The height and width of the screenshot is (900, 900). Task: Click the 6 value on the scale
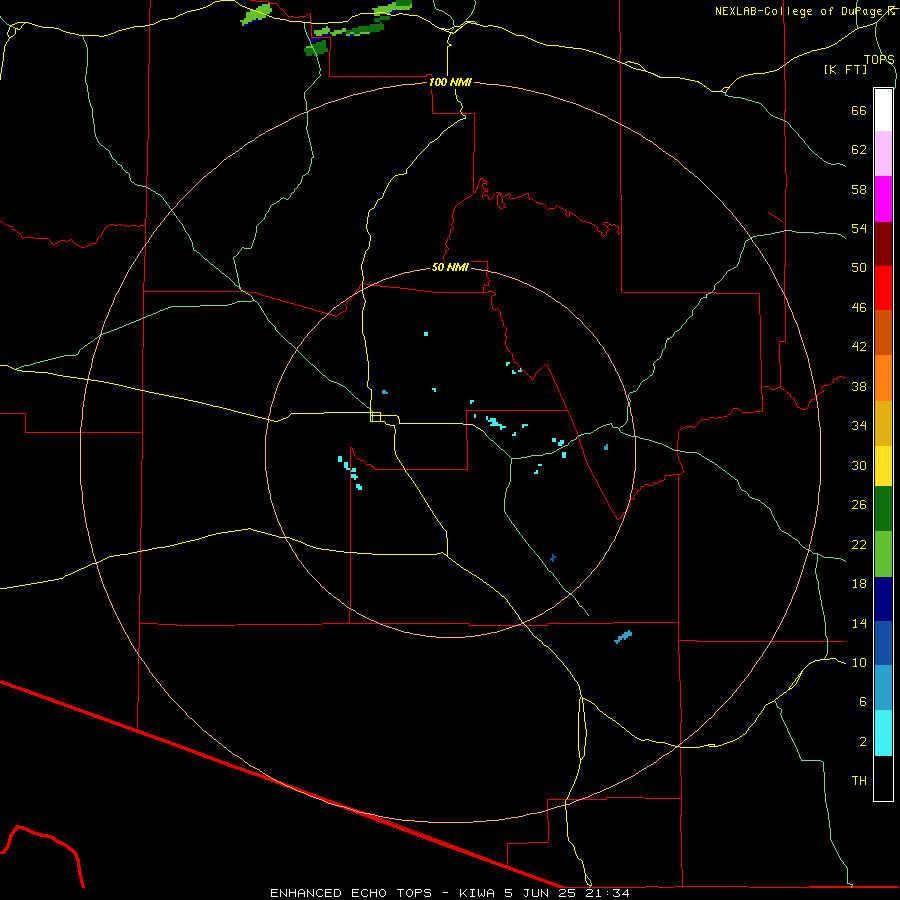coord(862,701)
